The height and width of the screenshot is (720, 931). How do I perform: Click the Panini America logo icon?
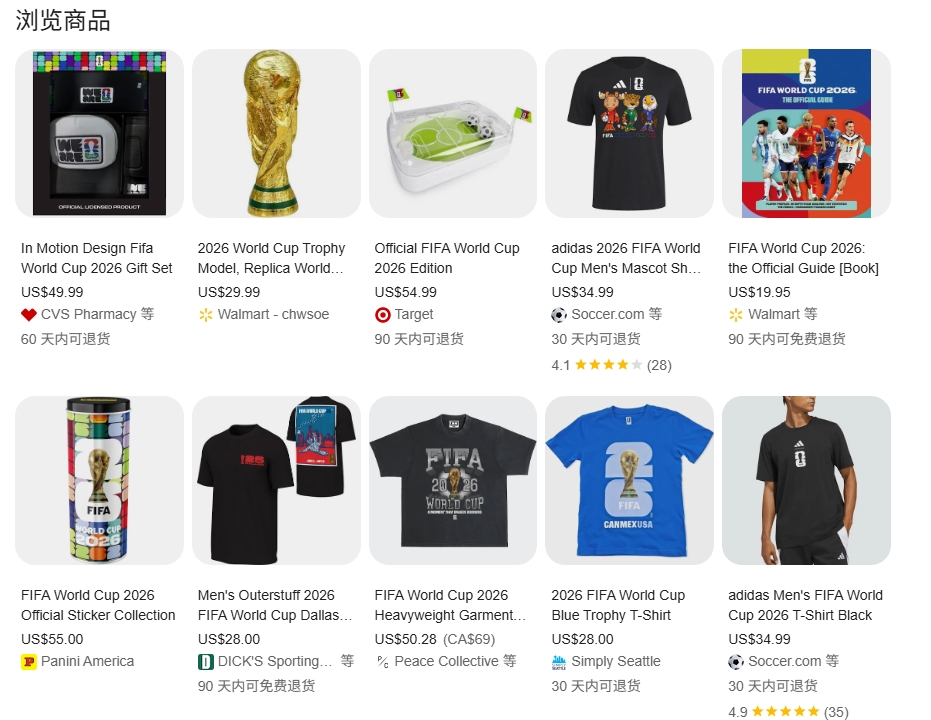coord(28,662)
